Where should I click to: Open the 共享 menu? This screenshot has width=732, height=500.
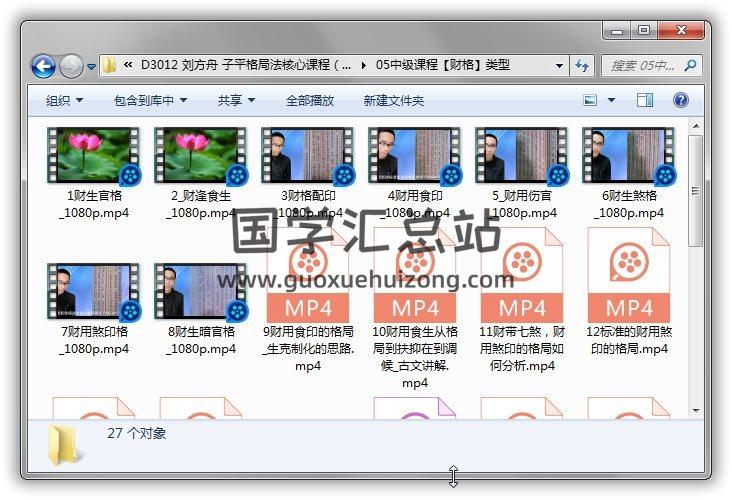(236, 100)
